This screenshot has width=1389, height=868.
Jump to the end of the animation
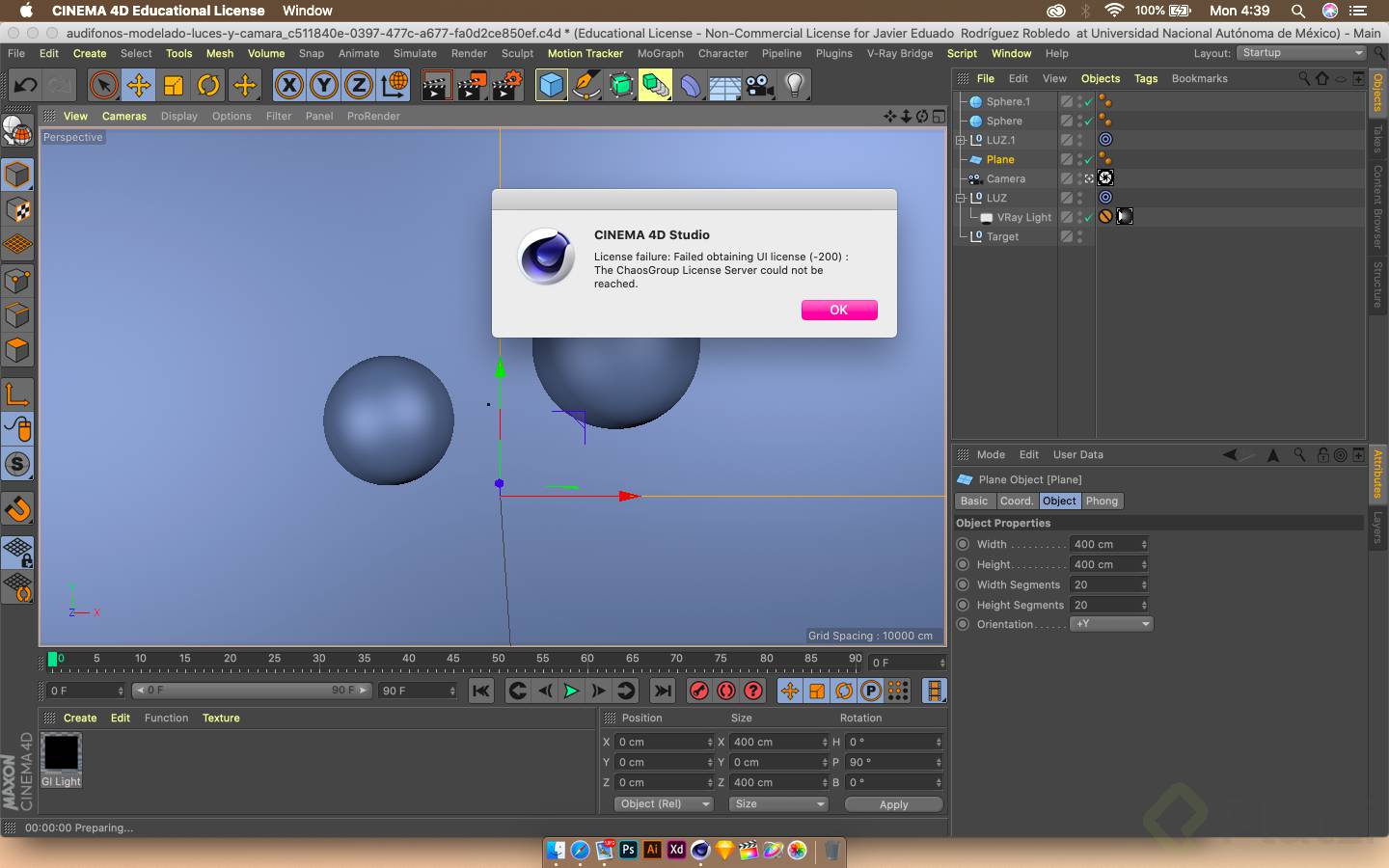pos(663,691)
